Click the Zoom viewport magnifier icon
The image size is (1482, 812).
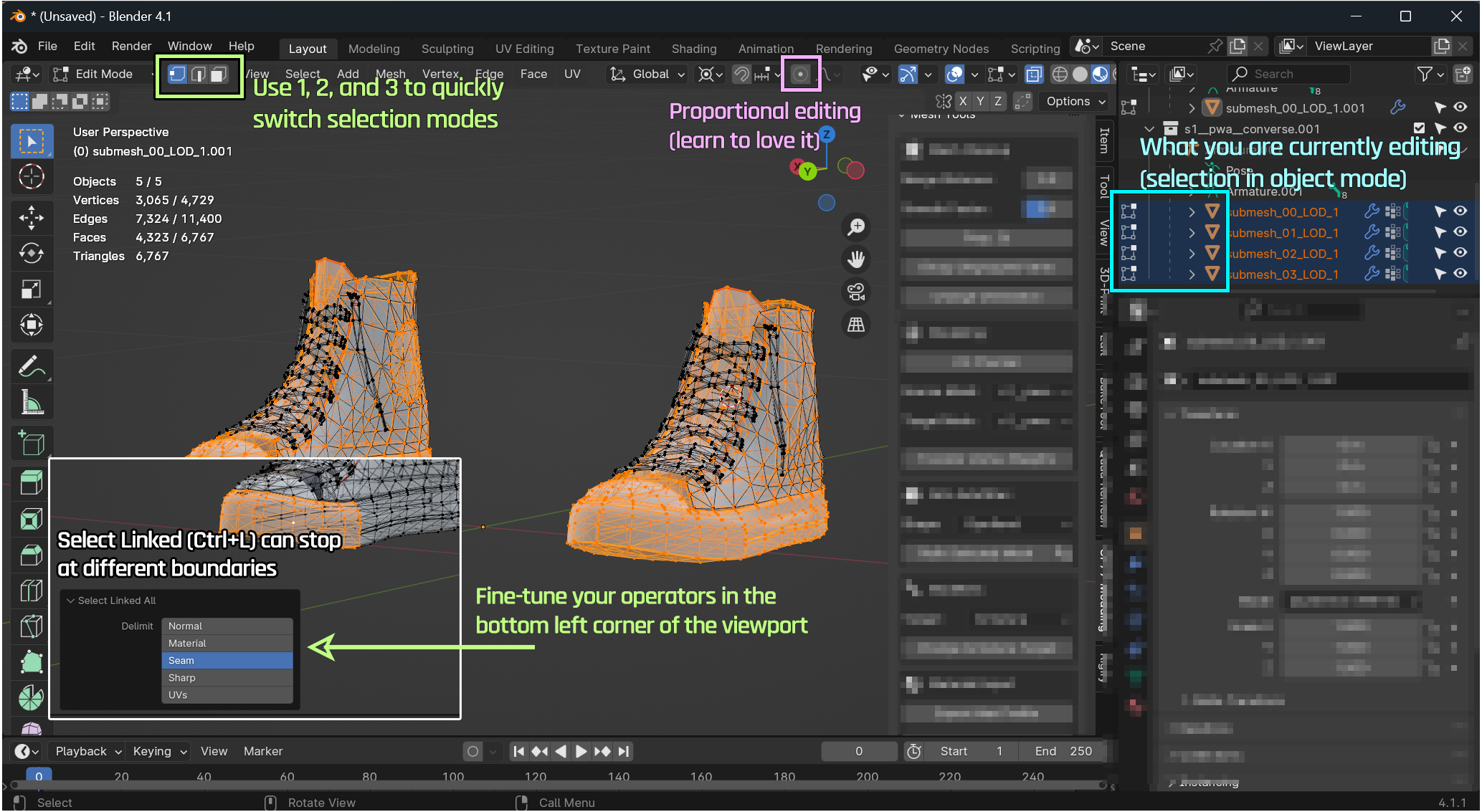click(856, 227)
